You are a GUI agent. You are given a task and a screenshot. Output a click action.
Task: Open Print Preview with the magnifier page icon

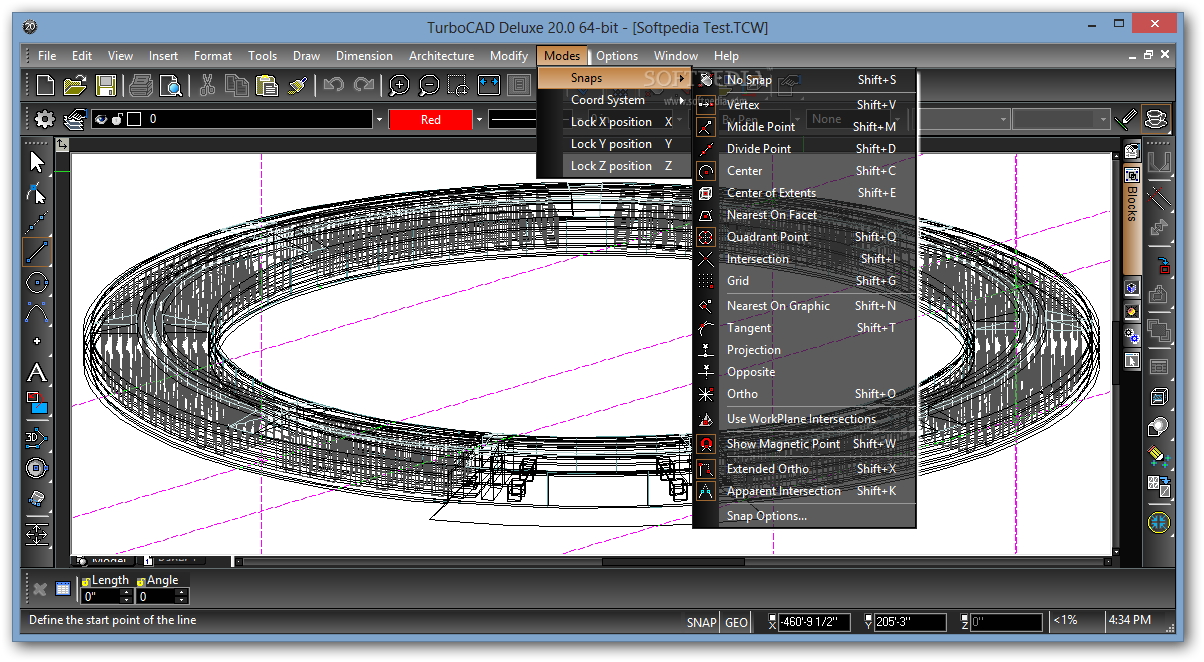(170, 85)
